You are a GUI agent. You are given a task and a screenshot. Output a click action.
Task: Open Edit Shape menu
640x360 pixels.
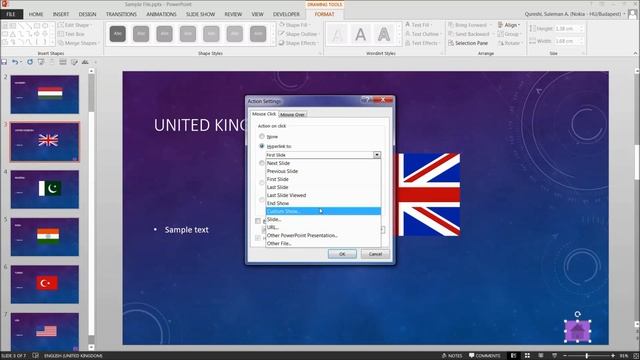pos(74,25)
